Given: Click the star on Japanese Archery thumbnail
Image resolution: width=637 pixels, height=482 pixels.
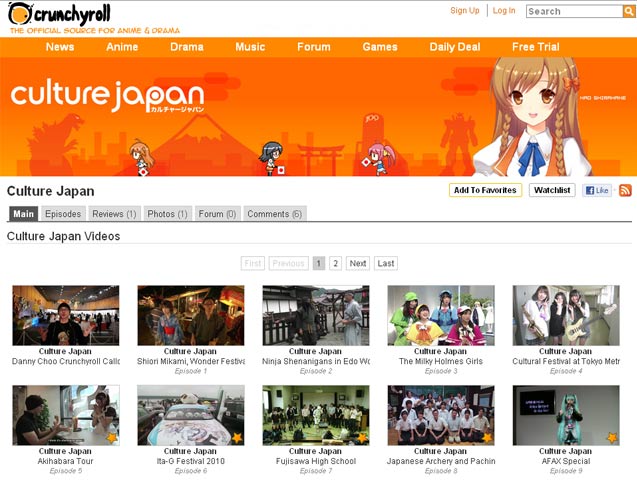Looking at the screenshot, I should click(x=487, y=438).
